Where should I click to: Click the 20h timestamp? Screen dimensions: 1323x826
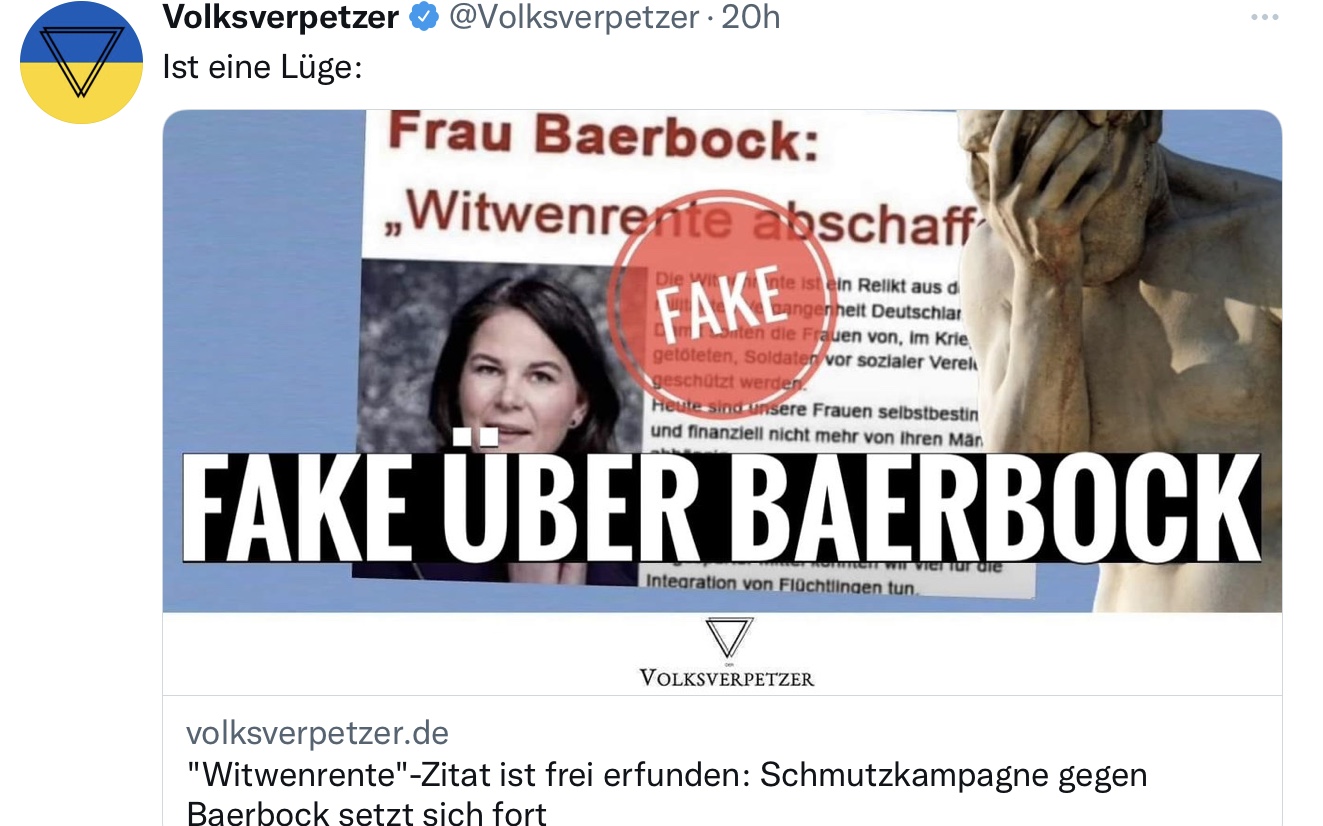click(750, 17)
